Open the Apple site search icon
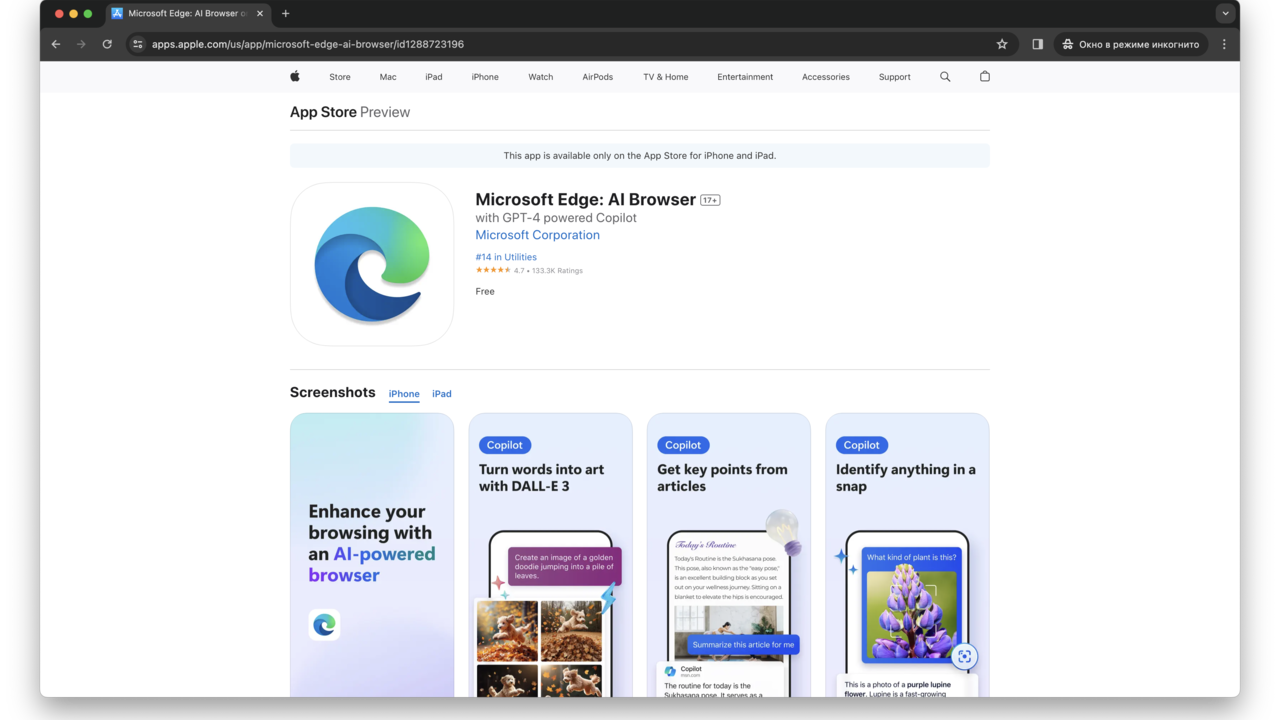This screenshot has height=720, width=1280. (945, 76)
